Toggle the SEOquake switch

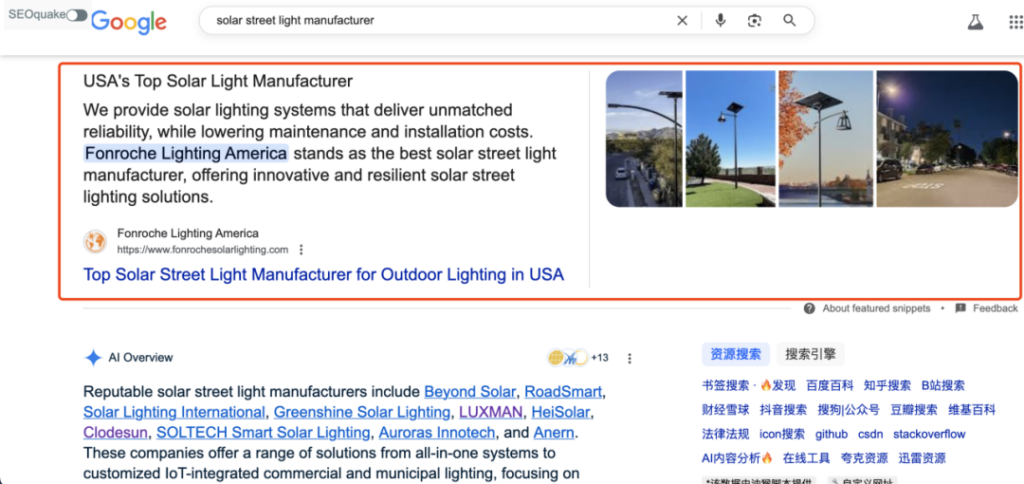(76, 15)
